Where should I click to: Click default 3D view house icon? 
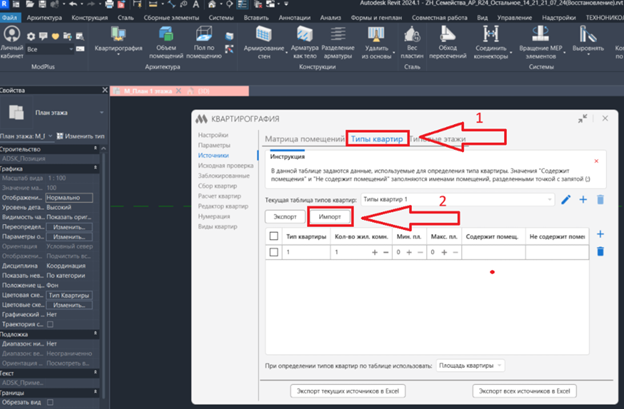click(212, 4)
